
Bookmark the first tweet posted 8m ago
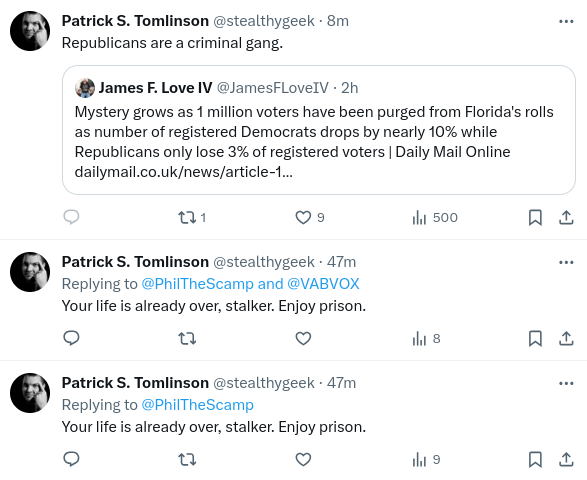(535, 218)
